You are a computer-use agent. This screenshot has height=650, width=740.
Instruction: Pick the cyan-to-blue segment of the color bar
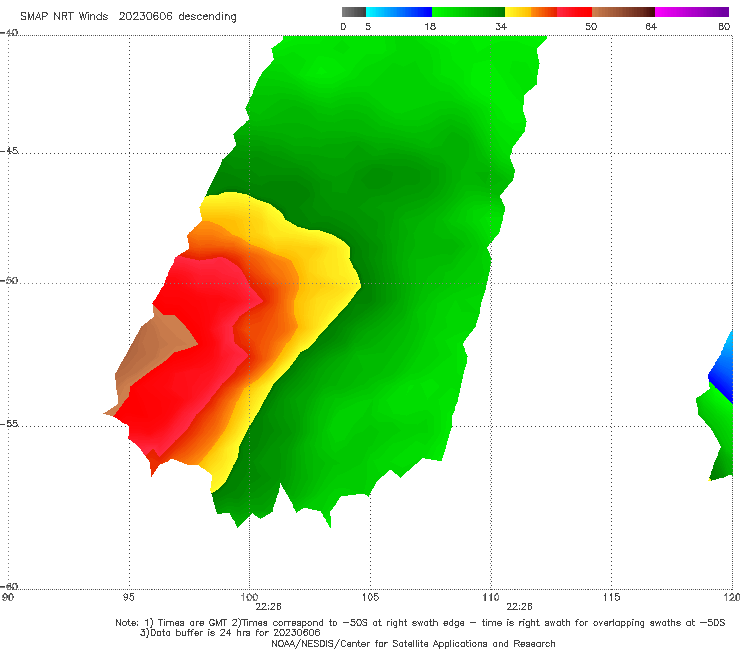(399, 12)
